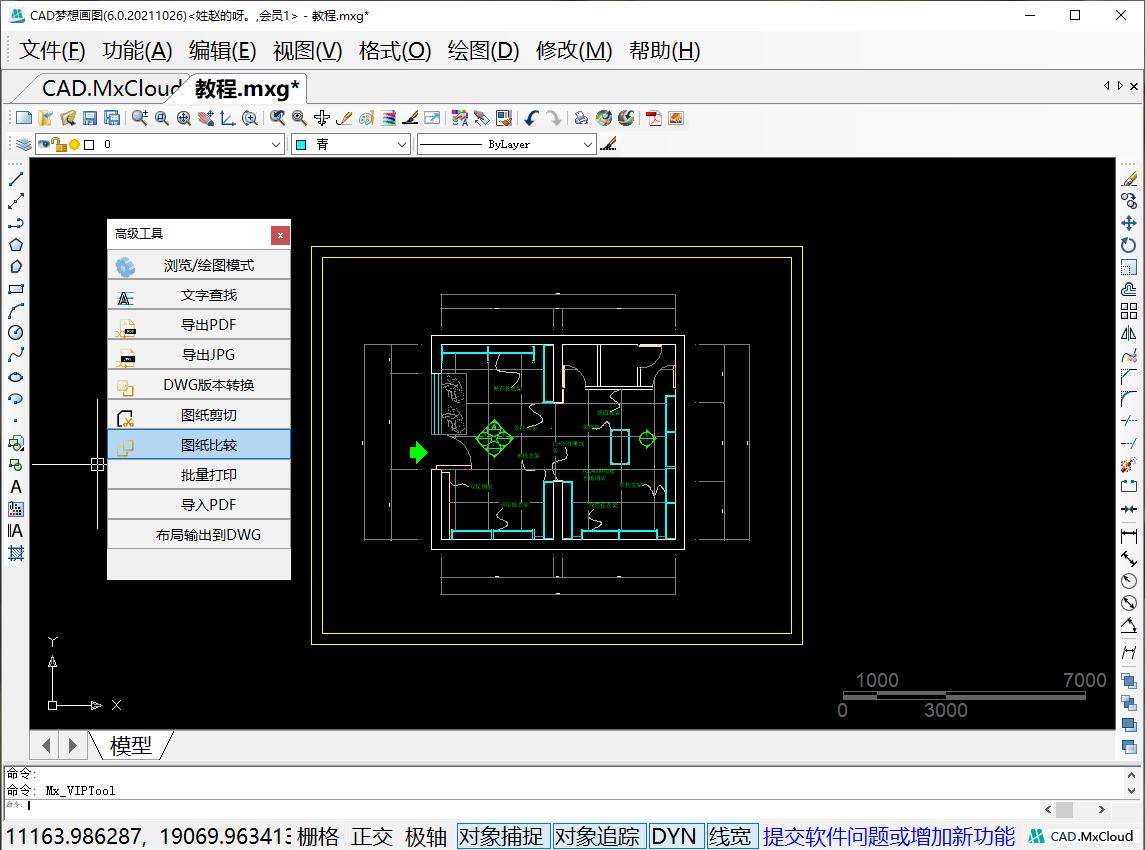Select the Line drawing tool
The width and height of the screenshot is (1145, 850).
click(x=15, y=179)
